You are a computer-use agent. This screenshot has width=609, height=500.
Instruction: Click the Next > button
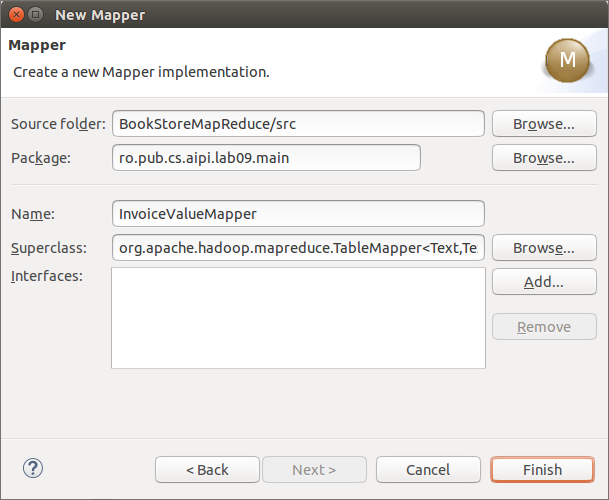314,470
